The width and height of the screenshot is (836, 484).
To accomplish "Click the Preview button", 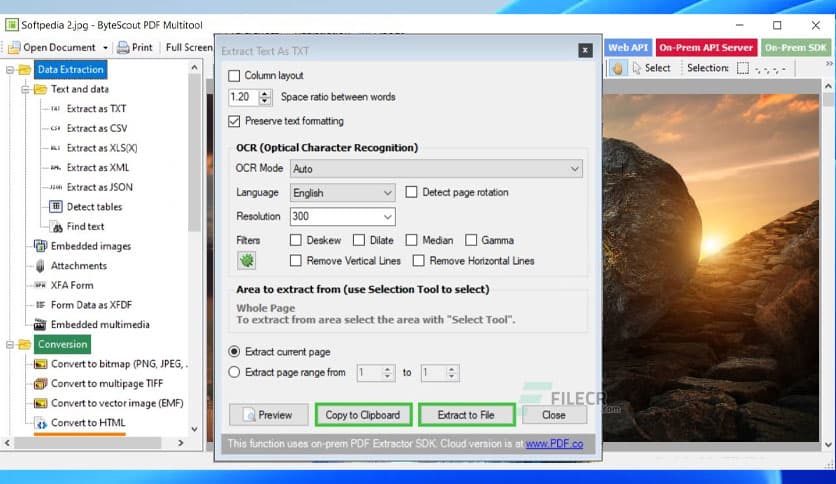I will 269,415.
